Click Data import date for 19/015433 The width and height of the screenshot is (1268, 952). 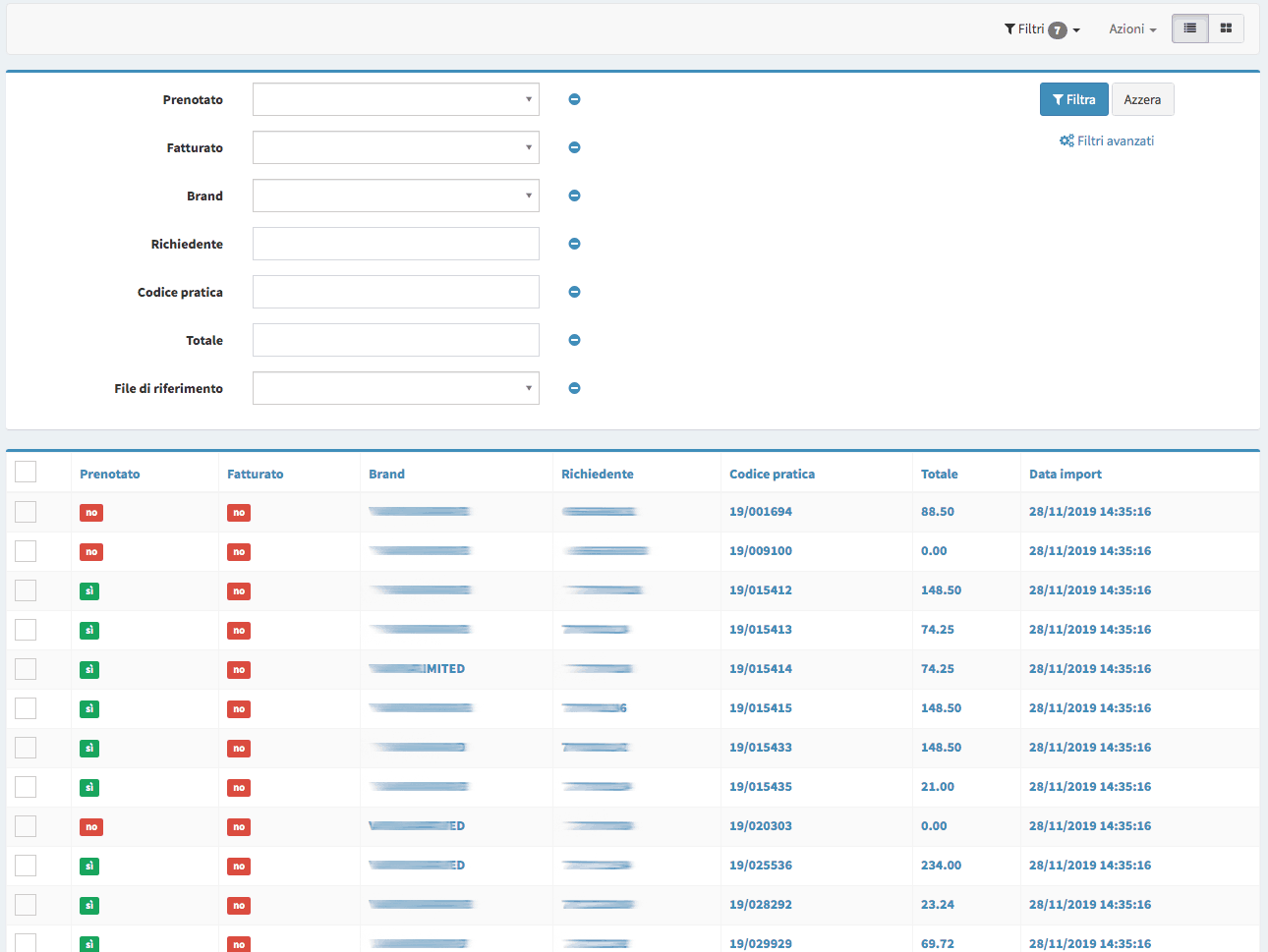point(1090,748)
